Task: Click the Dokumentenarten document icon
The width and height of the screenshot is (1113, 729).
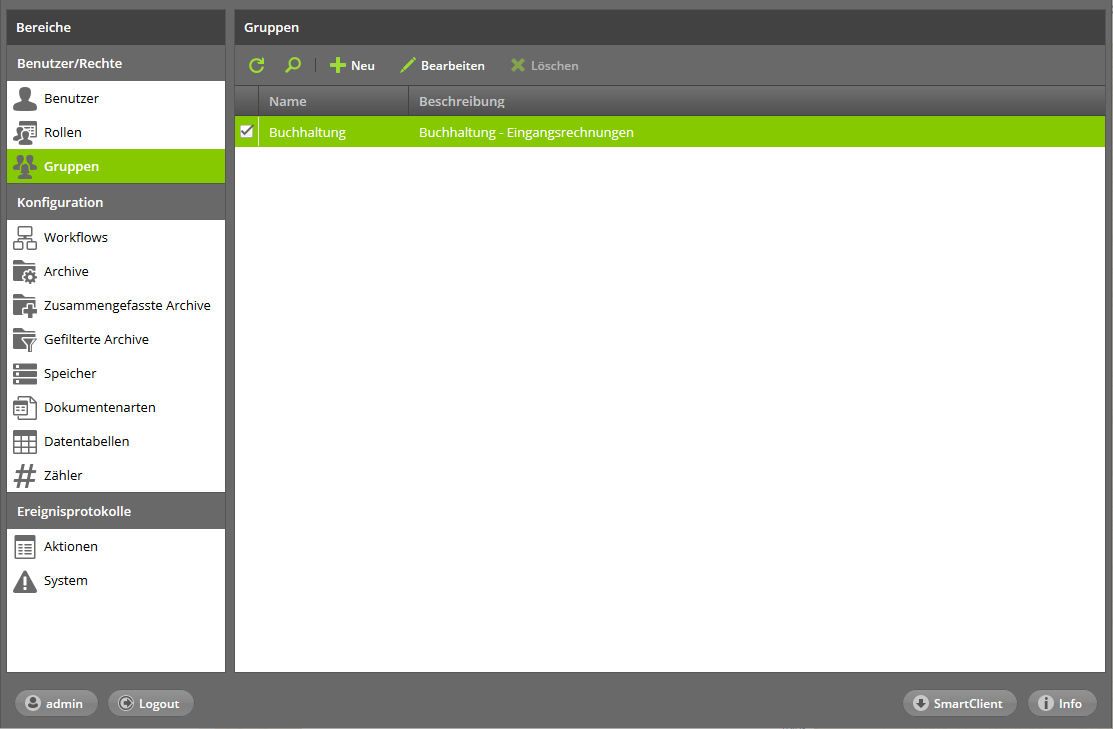Action: 25,408
